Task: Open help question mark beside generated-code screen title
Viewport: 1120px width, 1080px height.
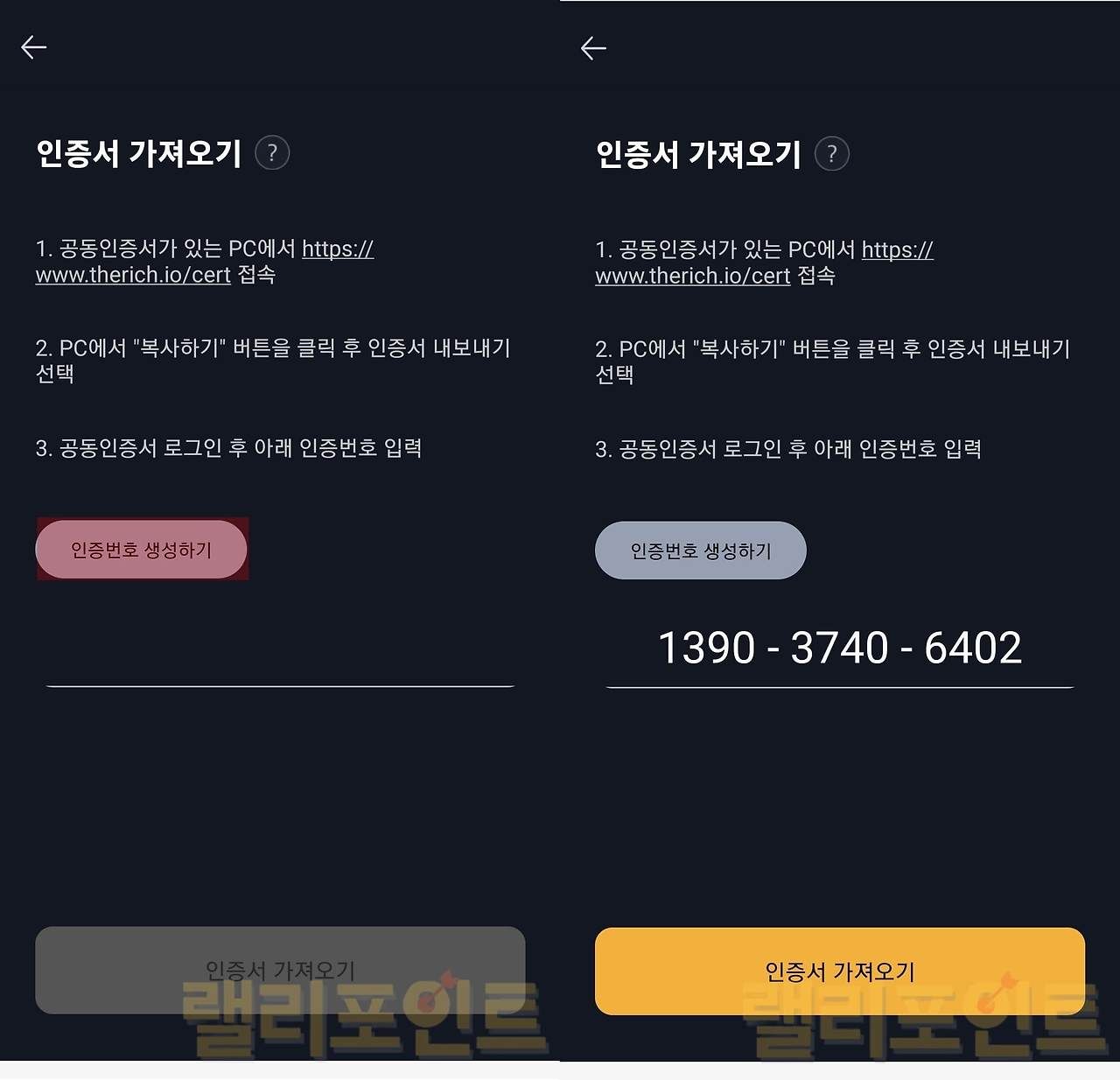Action: pyautogui.click(x=831, y=155)
